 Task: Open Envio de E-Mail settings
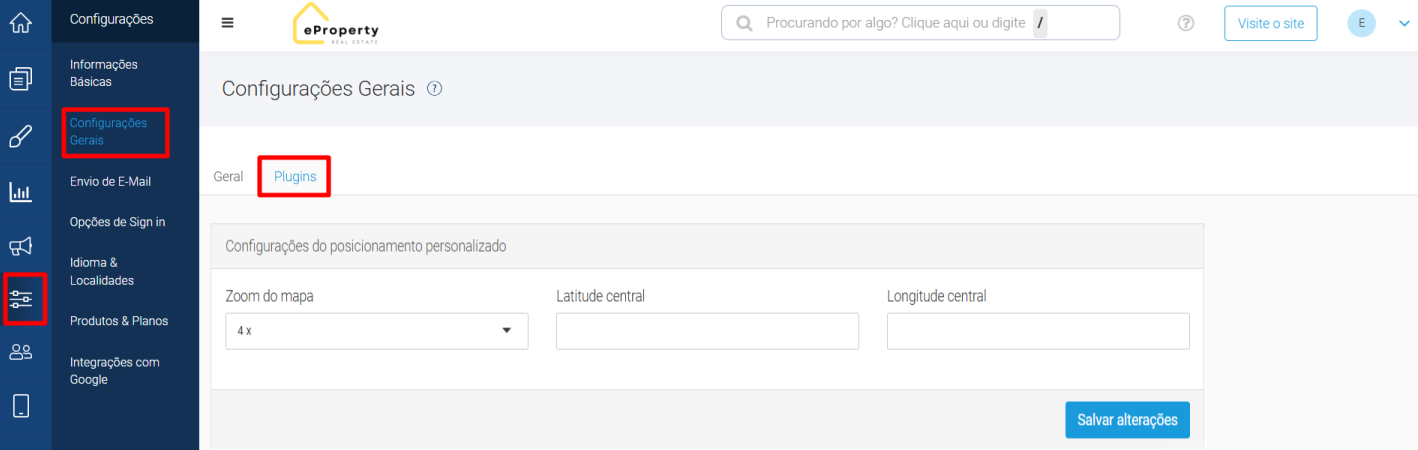coord(110,182)
